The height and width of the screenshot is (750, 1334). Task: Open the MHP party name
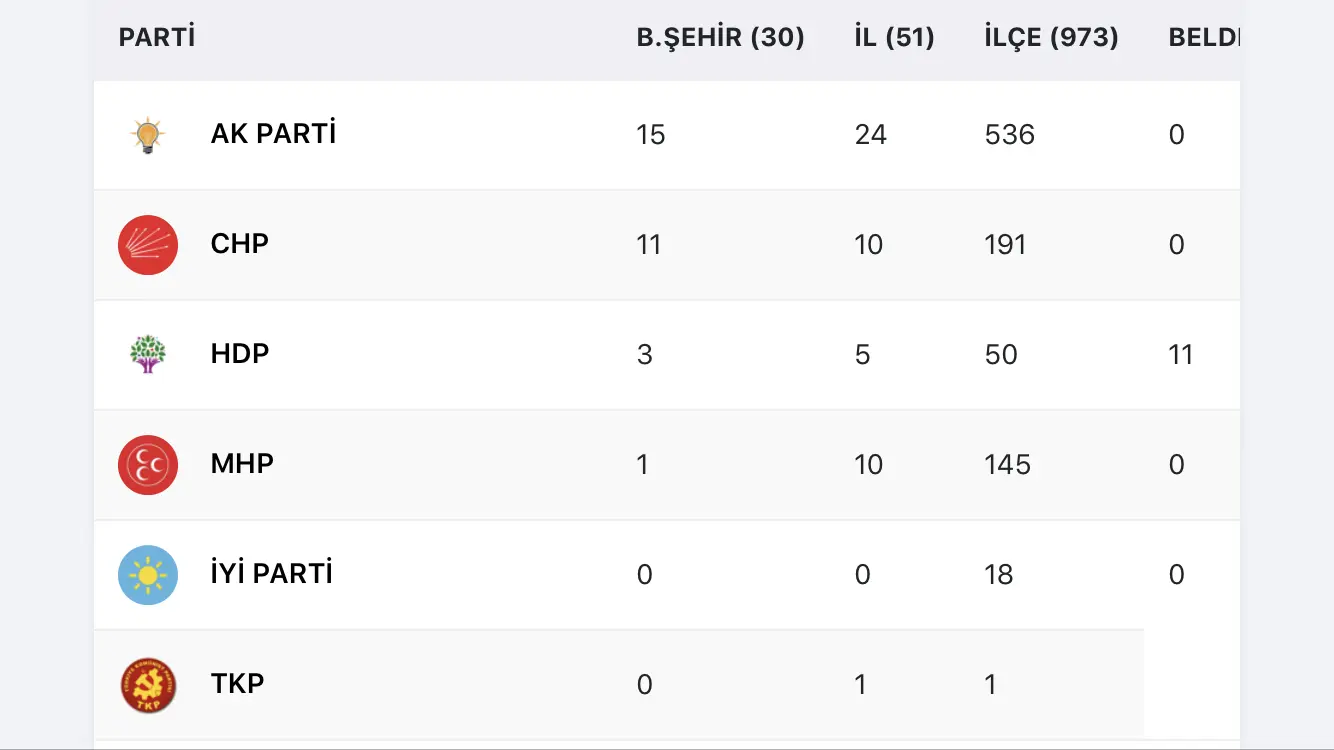click(242, 464)
